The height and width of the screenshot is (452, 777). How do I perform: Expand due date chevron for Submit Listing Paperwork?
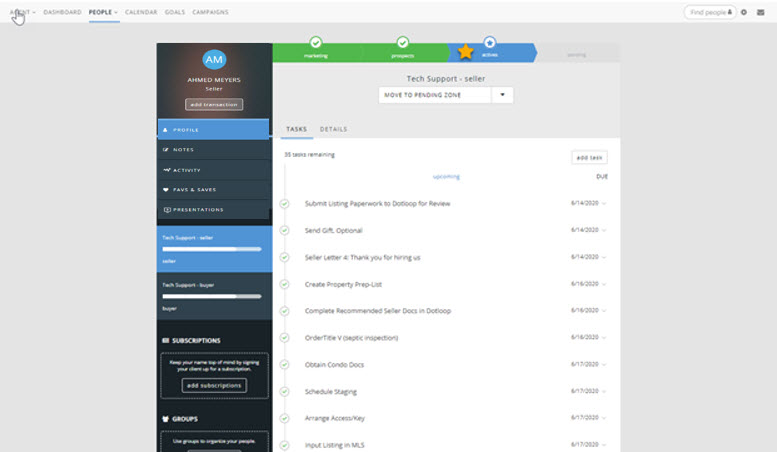(604, 204)
